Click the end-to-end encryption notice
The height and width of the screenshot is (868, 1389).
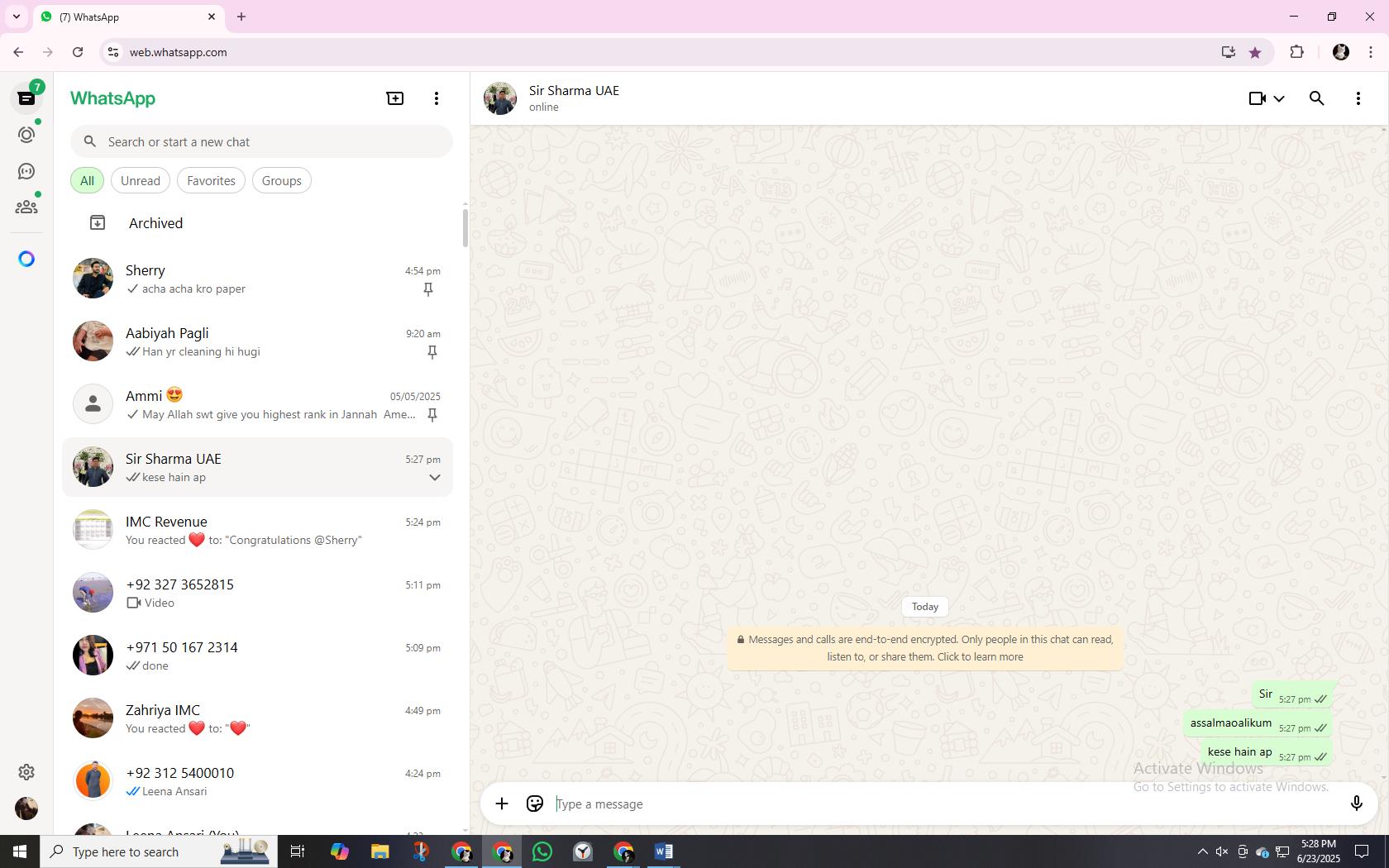[925, 648]
